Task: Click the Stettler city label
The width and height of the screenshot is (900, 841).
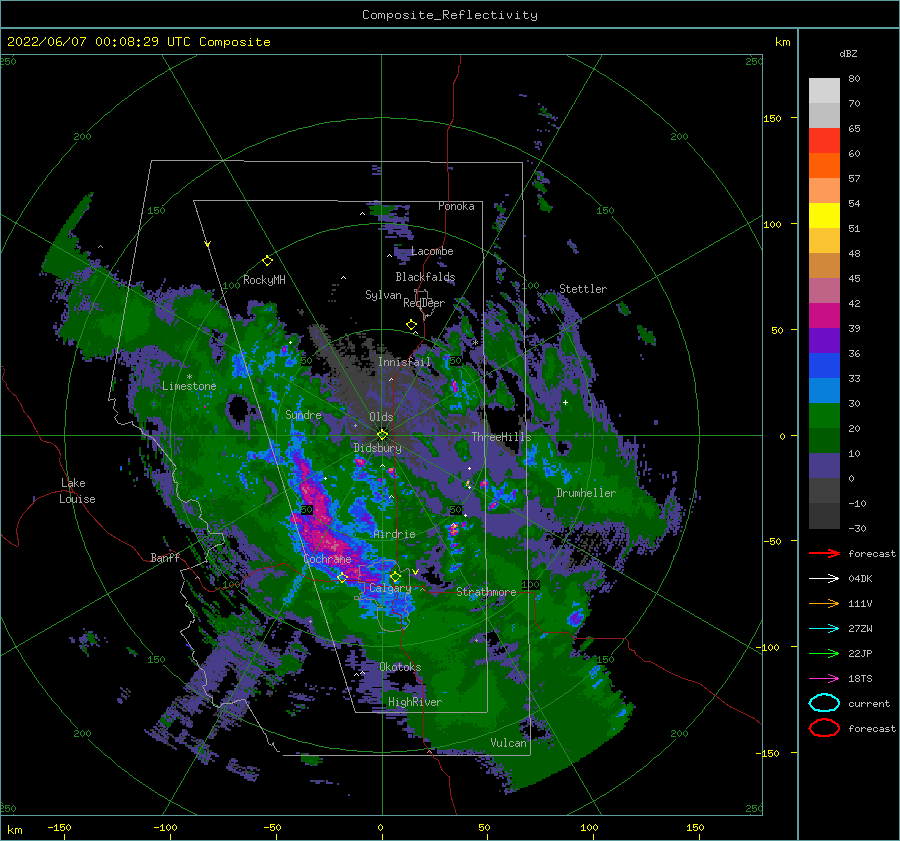Action: tap(583, 289)
